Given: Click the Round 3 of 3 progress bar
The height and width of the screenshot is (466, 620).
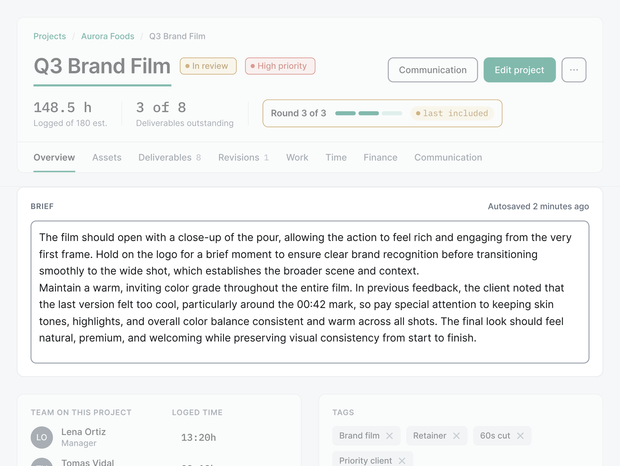Looking at the screenshot, I should click(369, 113).
